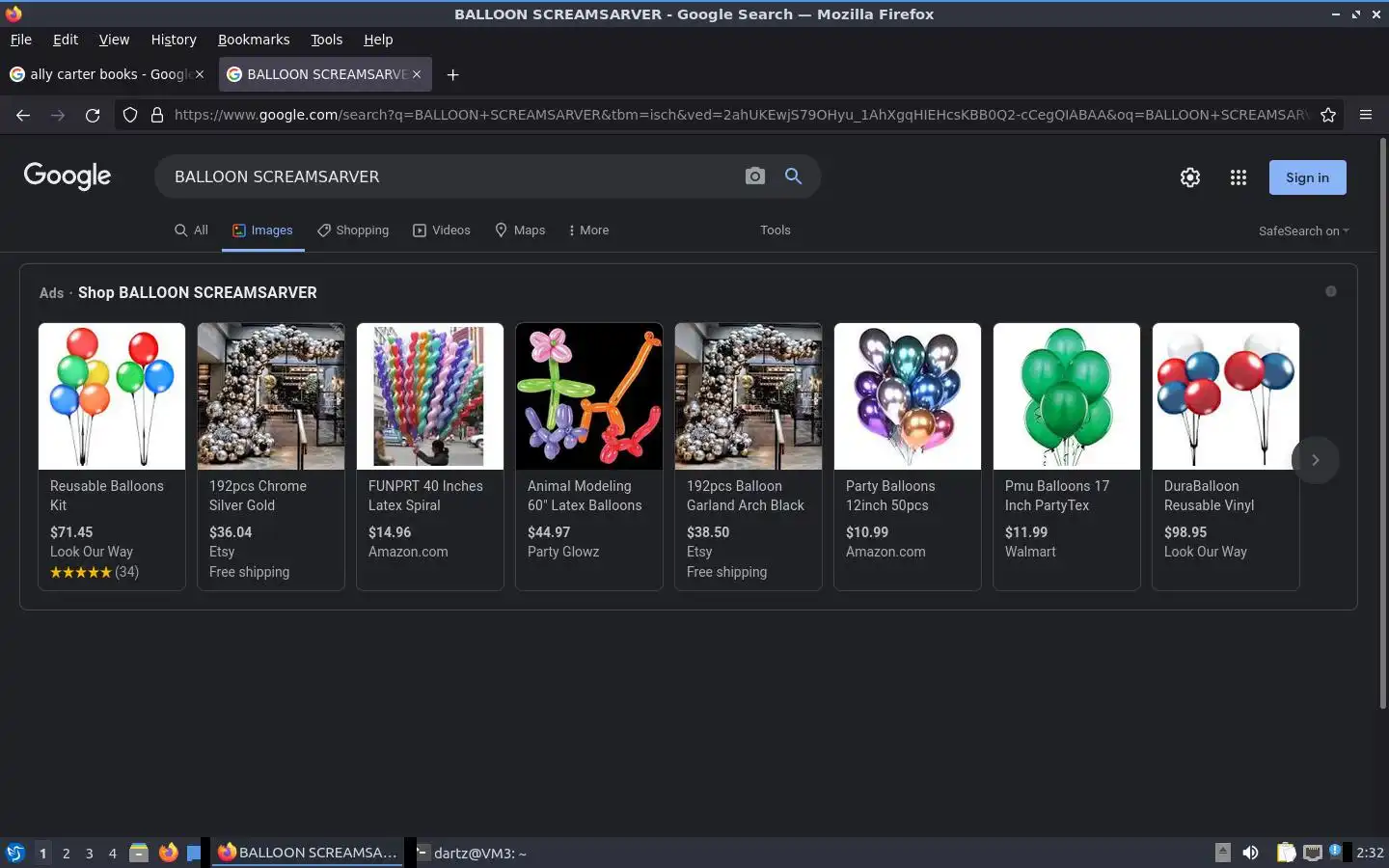The width and height of the screenshot is (1389, 868).
Task: Click the forward navigation arrow
Action: coord(58,115)
